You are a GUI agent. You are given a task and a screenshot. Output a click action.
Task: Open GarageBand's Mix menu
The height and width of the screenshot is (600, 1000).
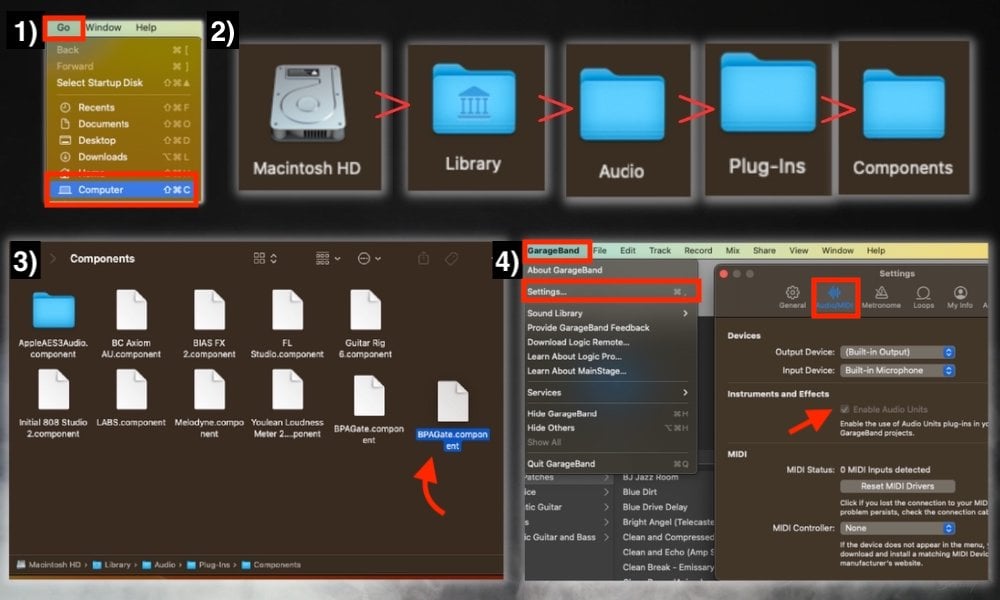(x=733, y=251)
